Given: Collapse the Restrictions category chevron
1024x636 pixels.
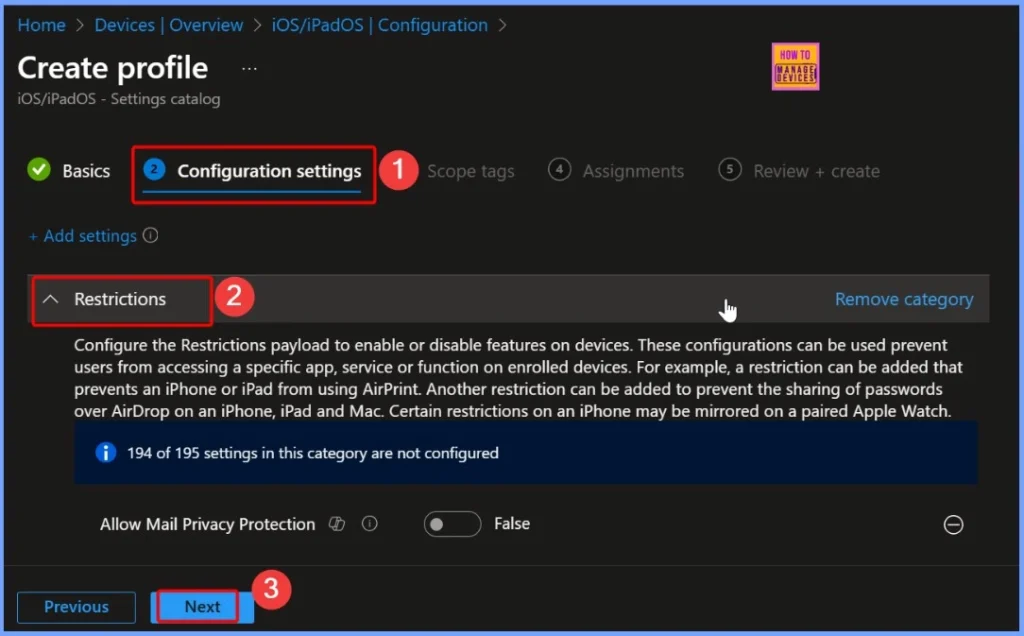Looking at the screenshot, I should [51, 298].
